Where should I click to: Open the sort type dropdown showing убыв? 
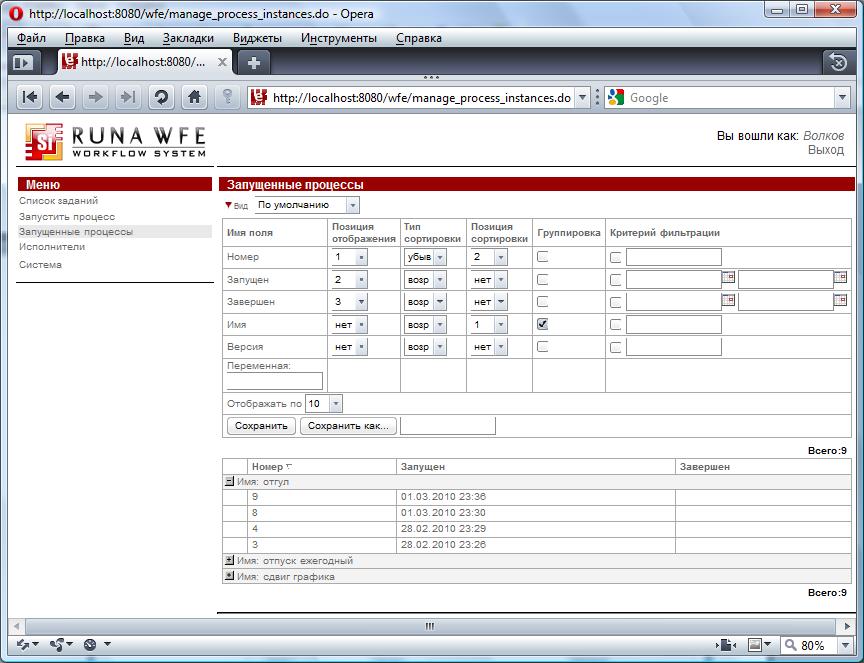click(x=425, y=257)
